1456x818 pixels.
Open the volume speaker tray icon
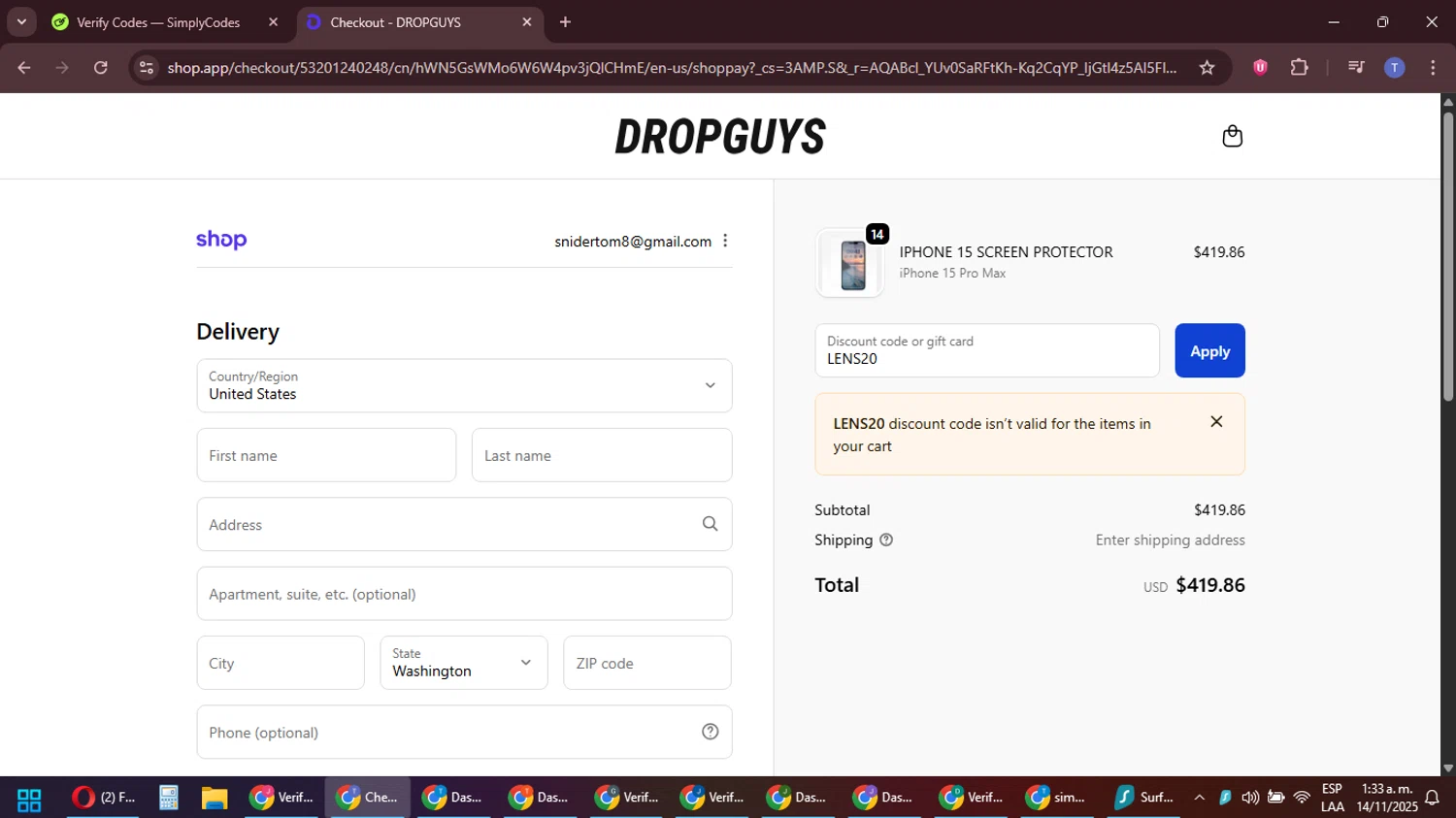(1250, 798)
